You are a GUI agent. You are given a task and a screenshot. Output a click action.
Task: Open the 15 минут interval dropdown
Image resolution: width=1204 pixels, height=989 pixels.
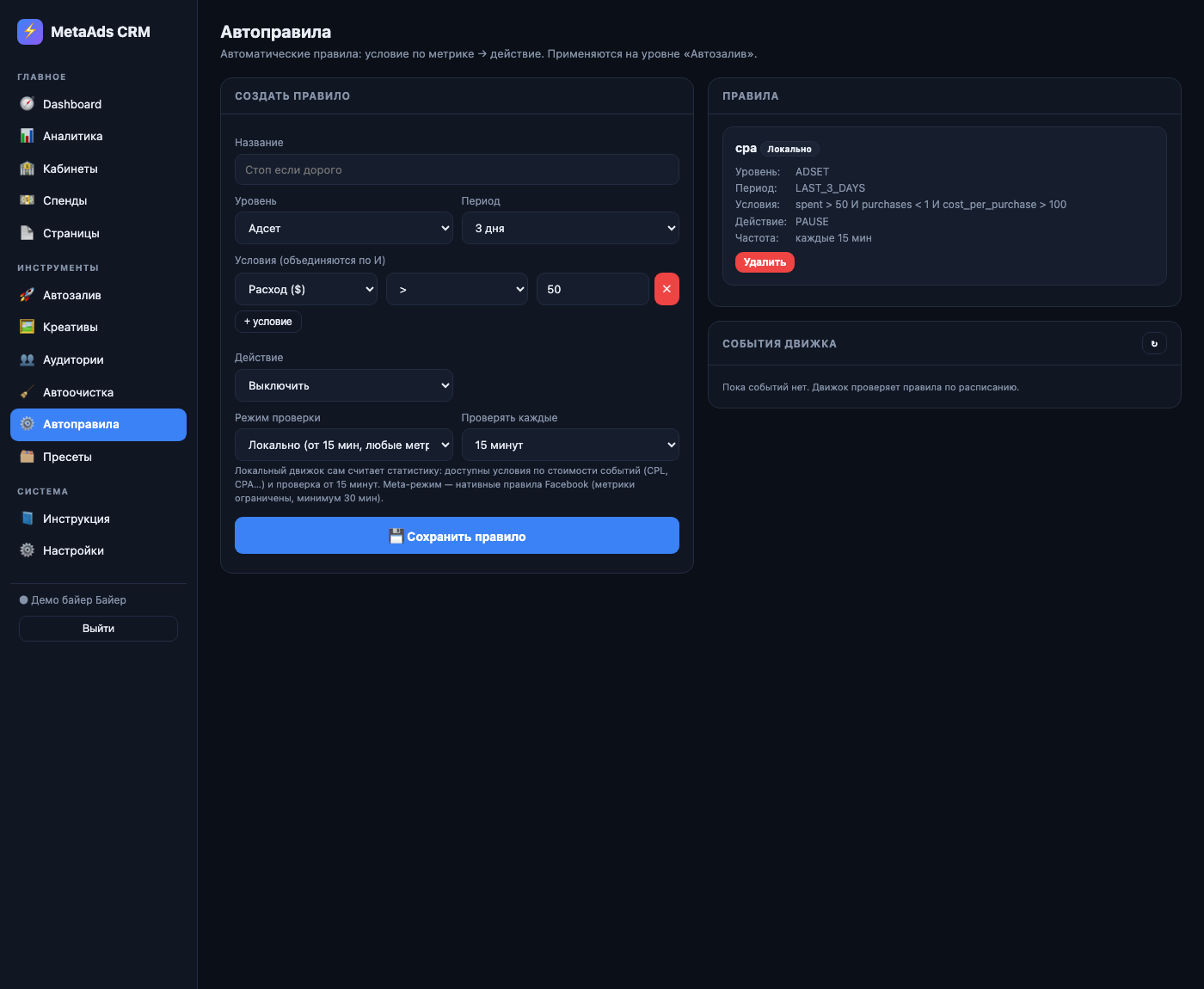click(570, 445)
